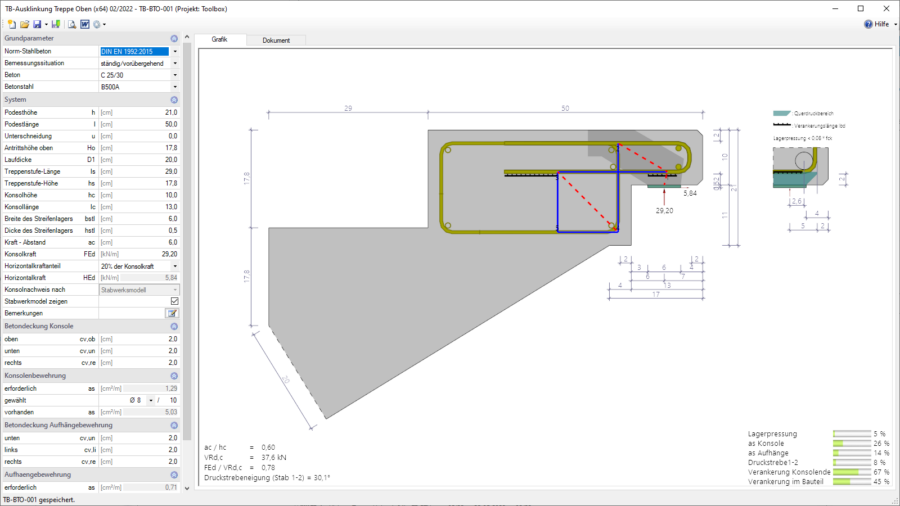Export to Word via the W icon
Image resolution: width=900 pixels, height=506 pixels.
pyautogui.click(x=85, y=24)
